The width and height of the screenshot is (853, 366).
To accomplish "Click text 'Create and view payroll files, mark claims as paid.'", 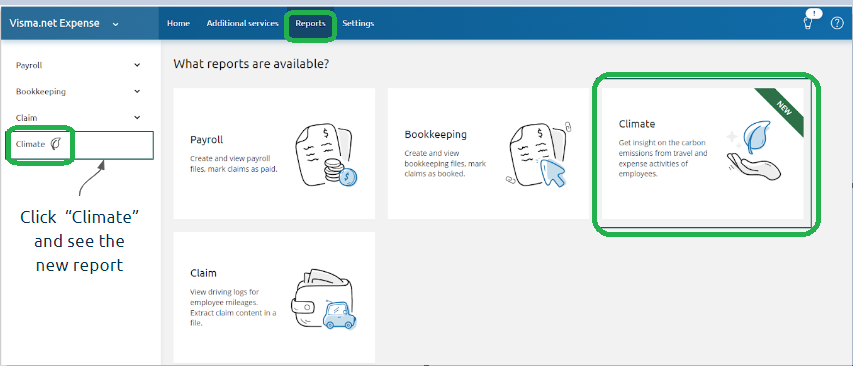I will [234, 164].
